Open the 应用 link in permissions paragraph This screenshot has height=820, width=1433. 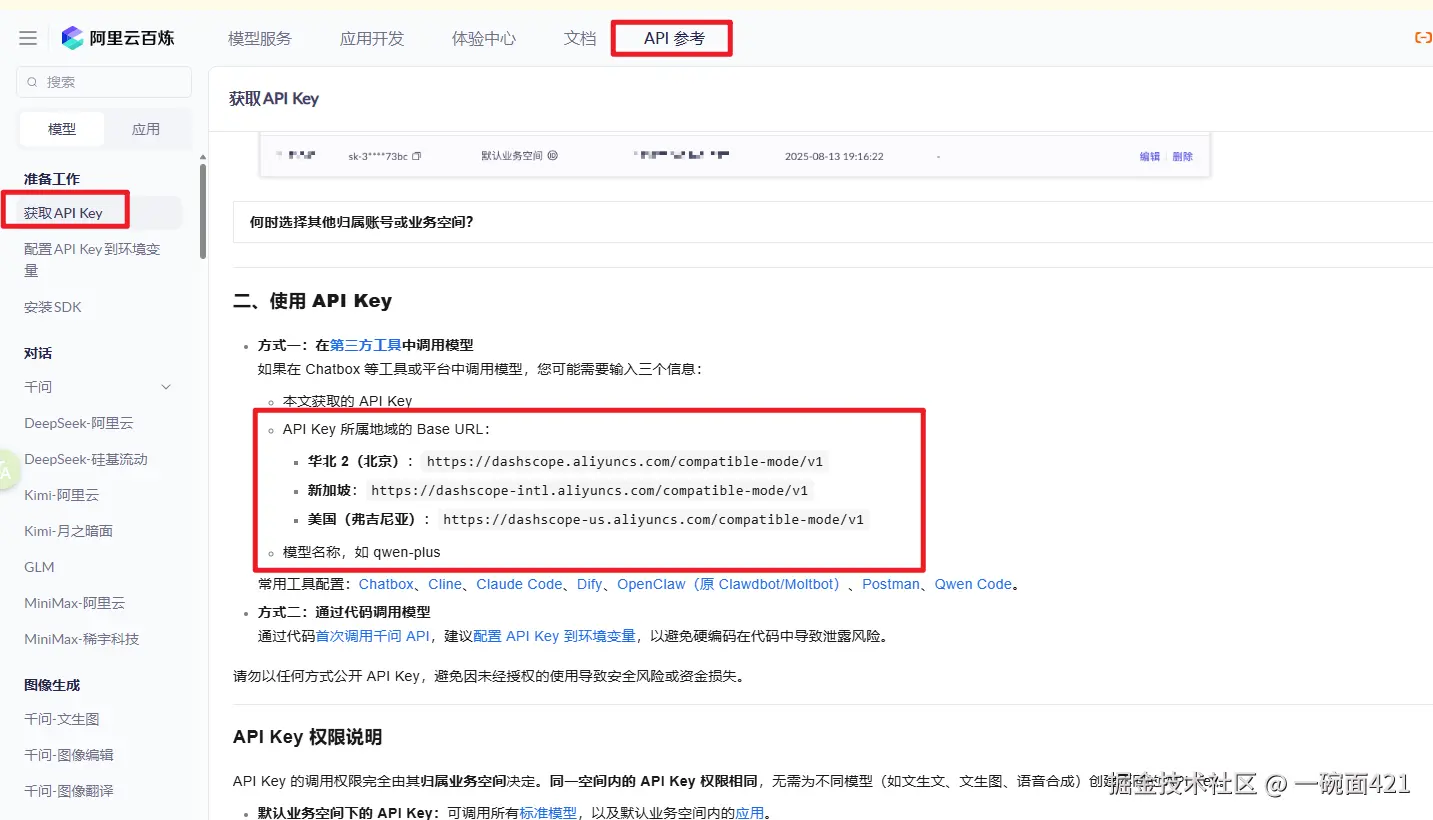[x=750, y=813]
